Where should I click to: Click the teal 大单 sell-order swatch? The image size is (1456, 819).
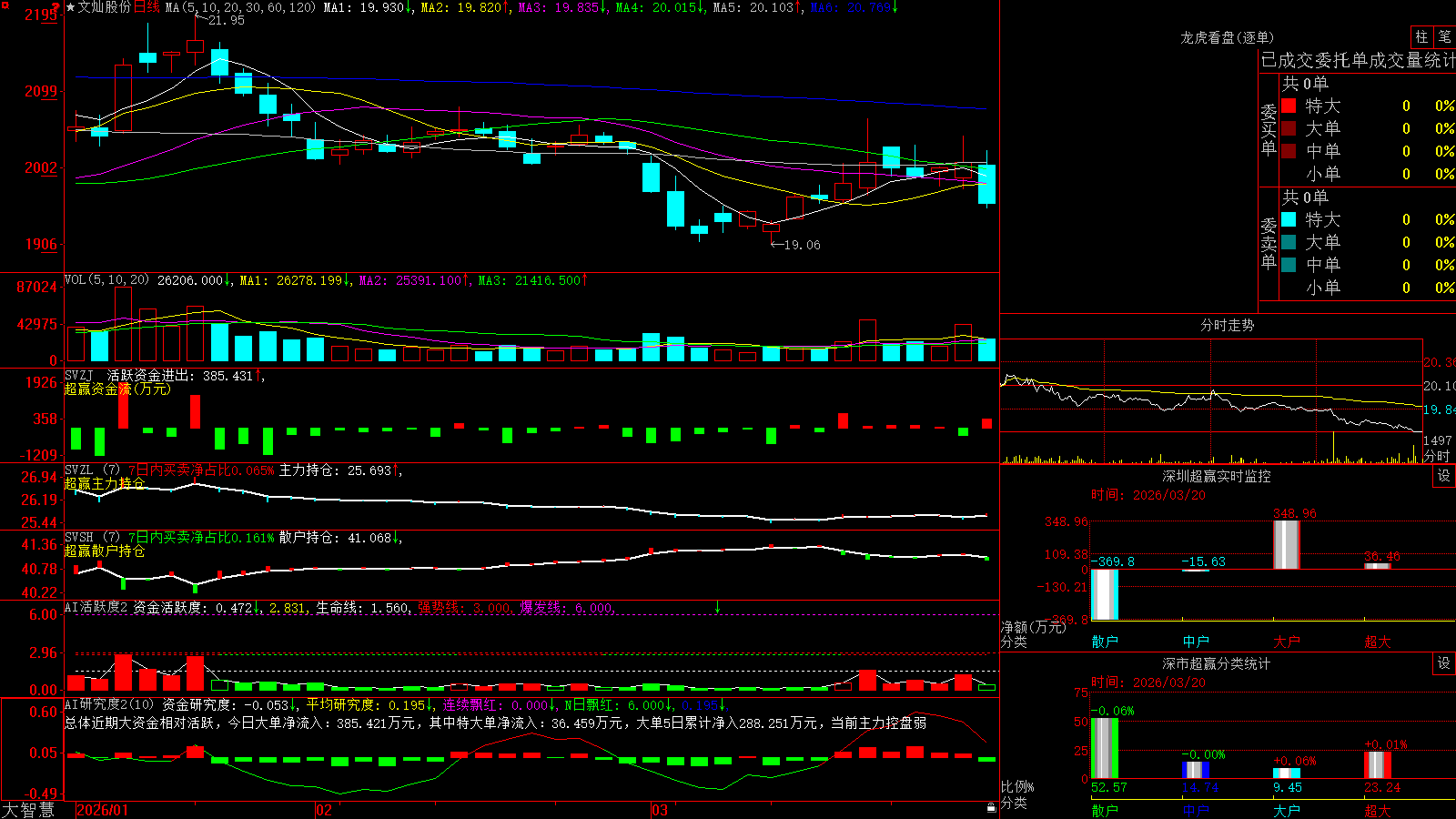coord(1289,242)
